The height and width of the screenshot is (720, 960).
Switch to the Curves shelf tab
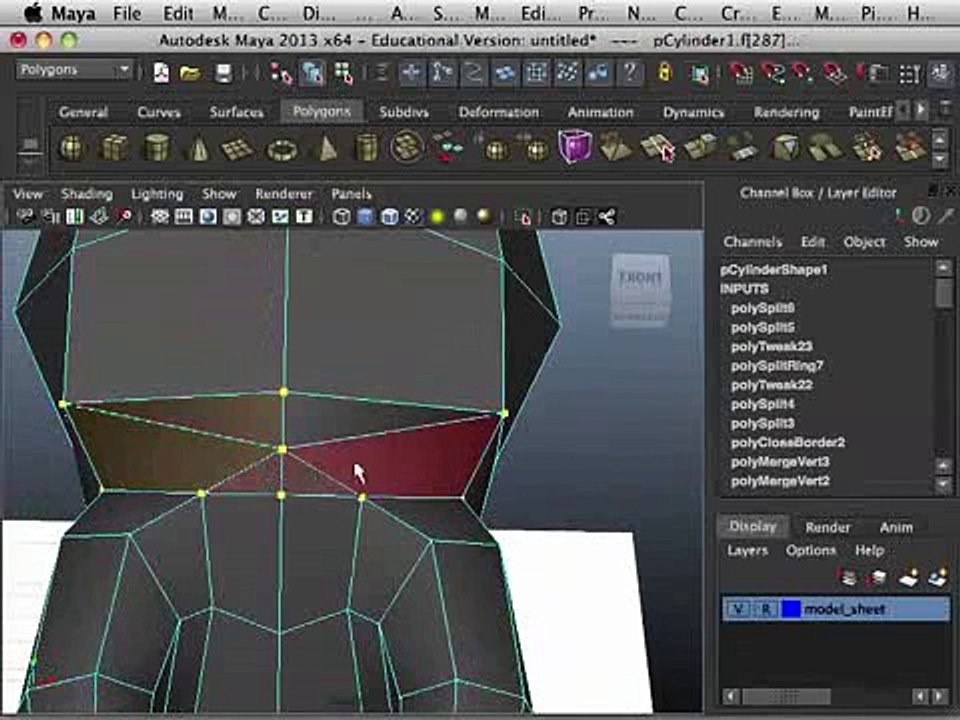pos(159,112)
